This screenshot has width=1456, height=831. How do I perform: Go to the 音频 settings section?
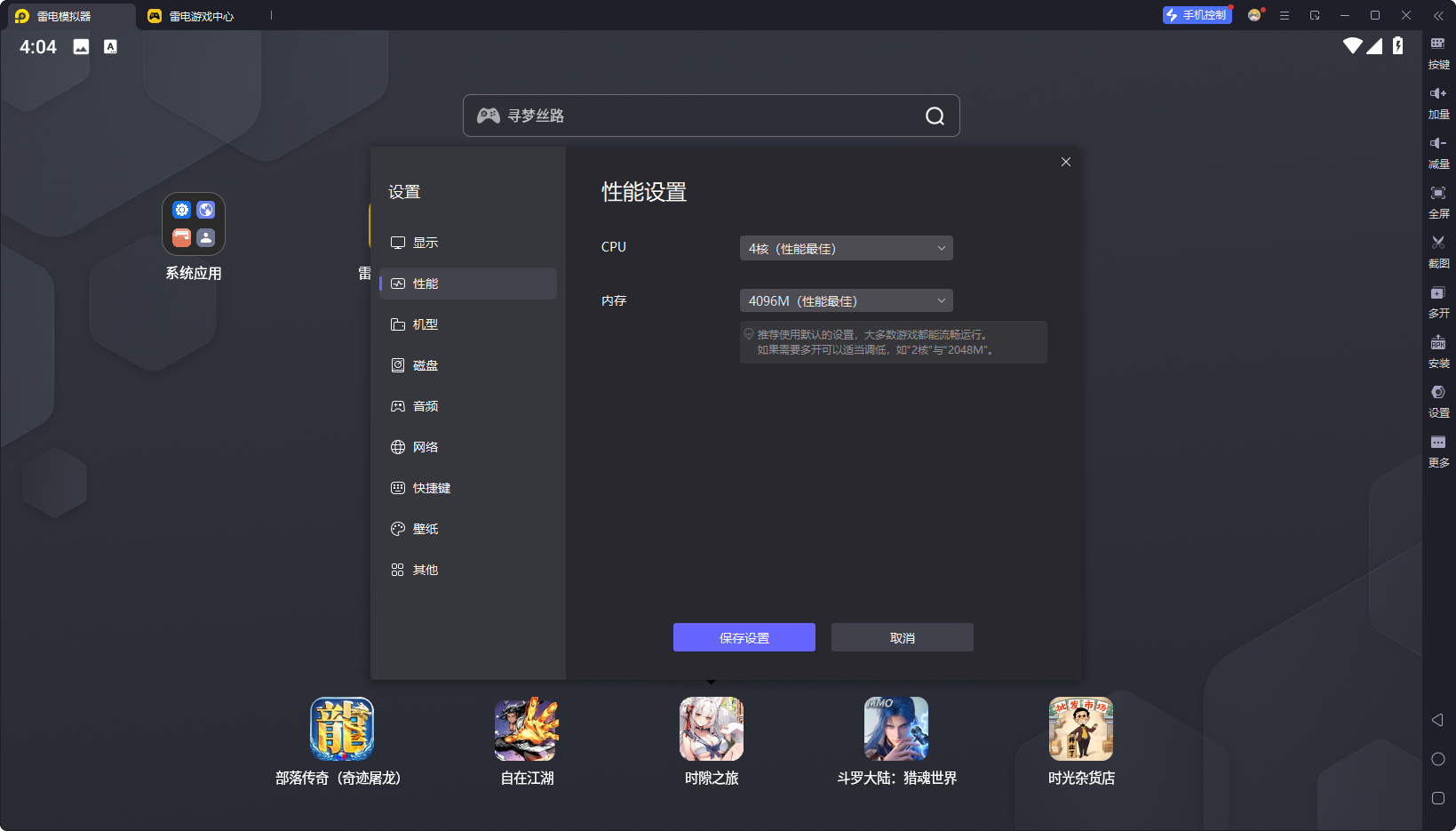point(468,406)
